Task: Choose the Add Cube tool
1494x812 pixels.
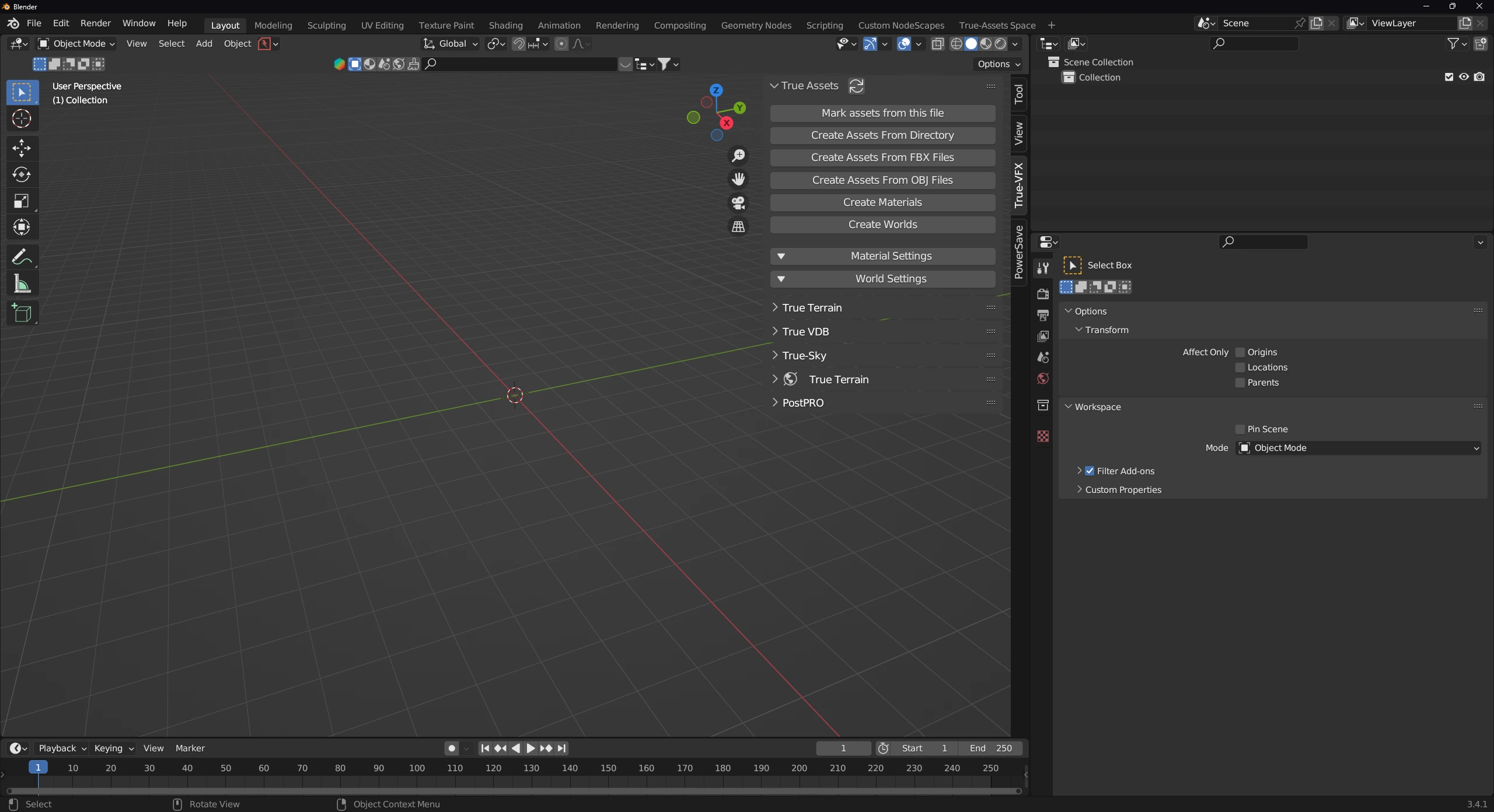Action: click(22, 313)
